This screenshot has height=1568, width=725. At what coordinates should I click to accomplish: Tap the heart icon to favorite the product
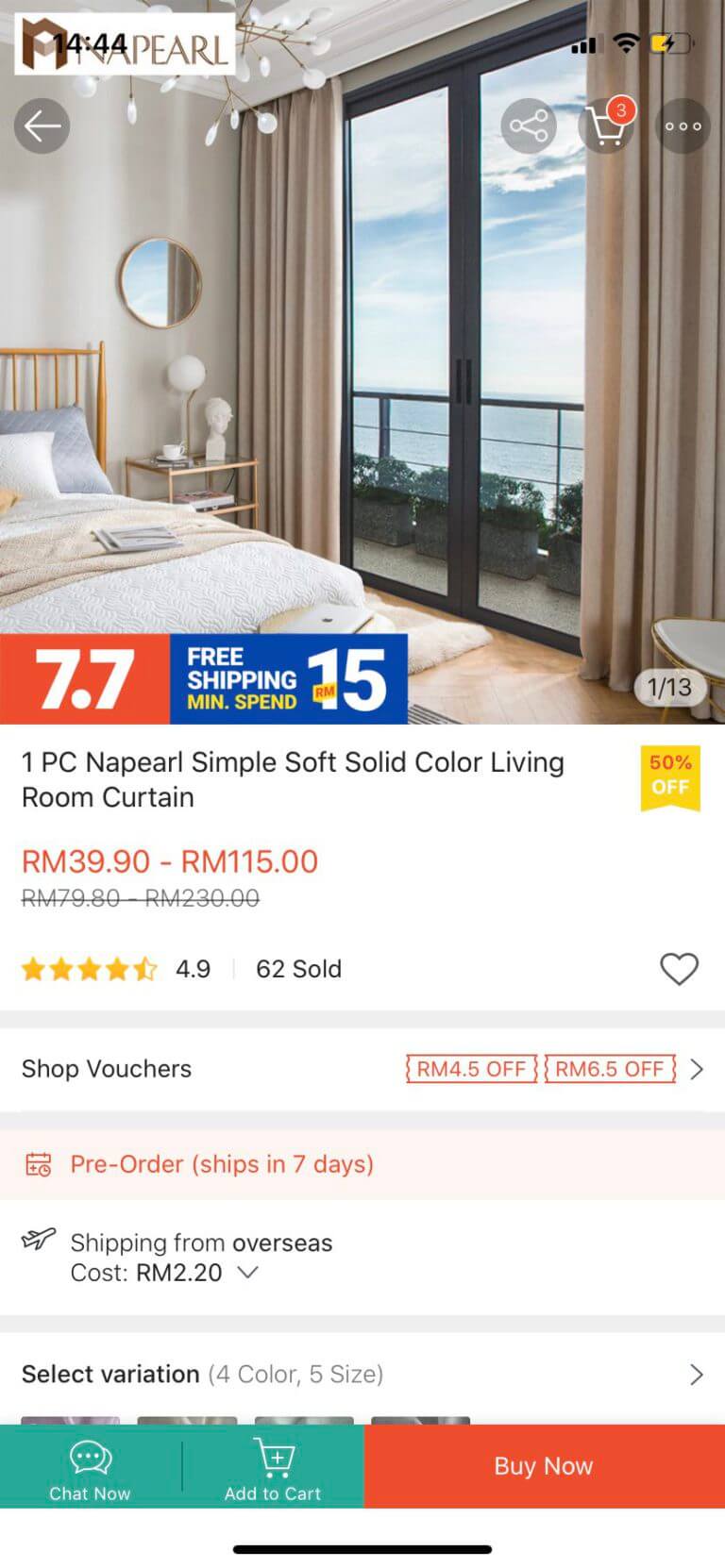pos(679,969)
